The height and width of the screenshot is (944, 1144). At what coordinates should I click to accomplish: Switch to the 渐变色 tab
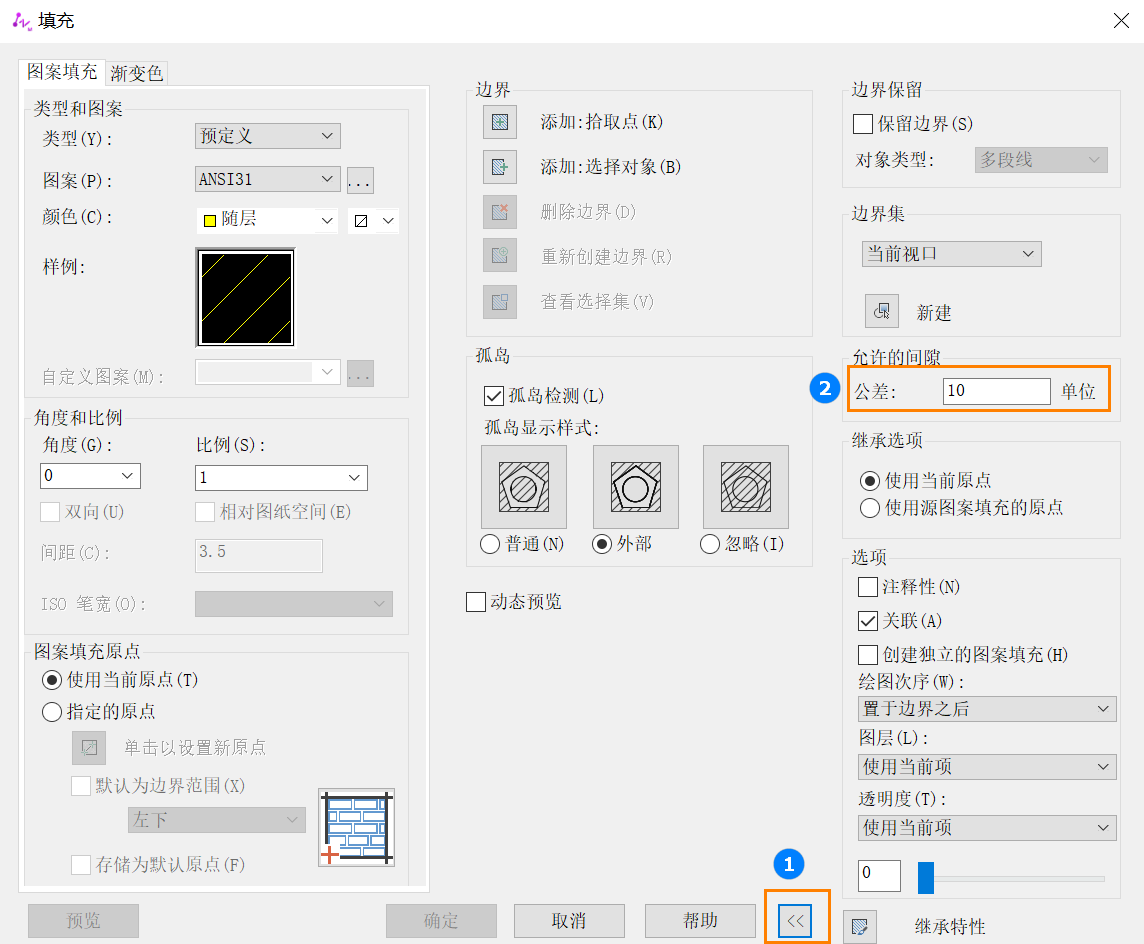pos(136,73)
